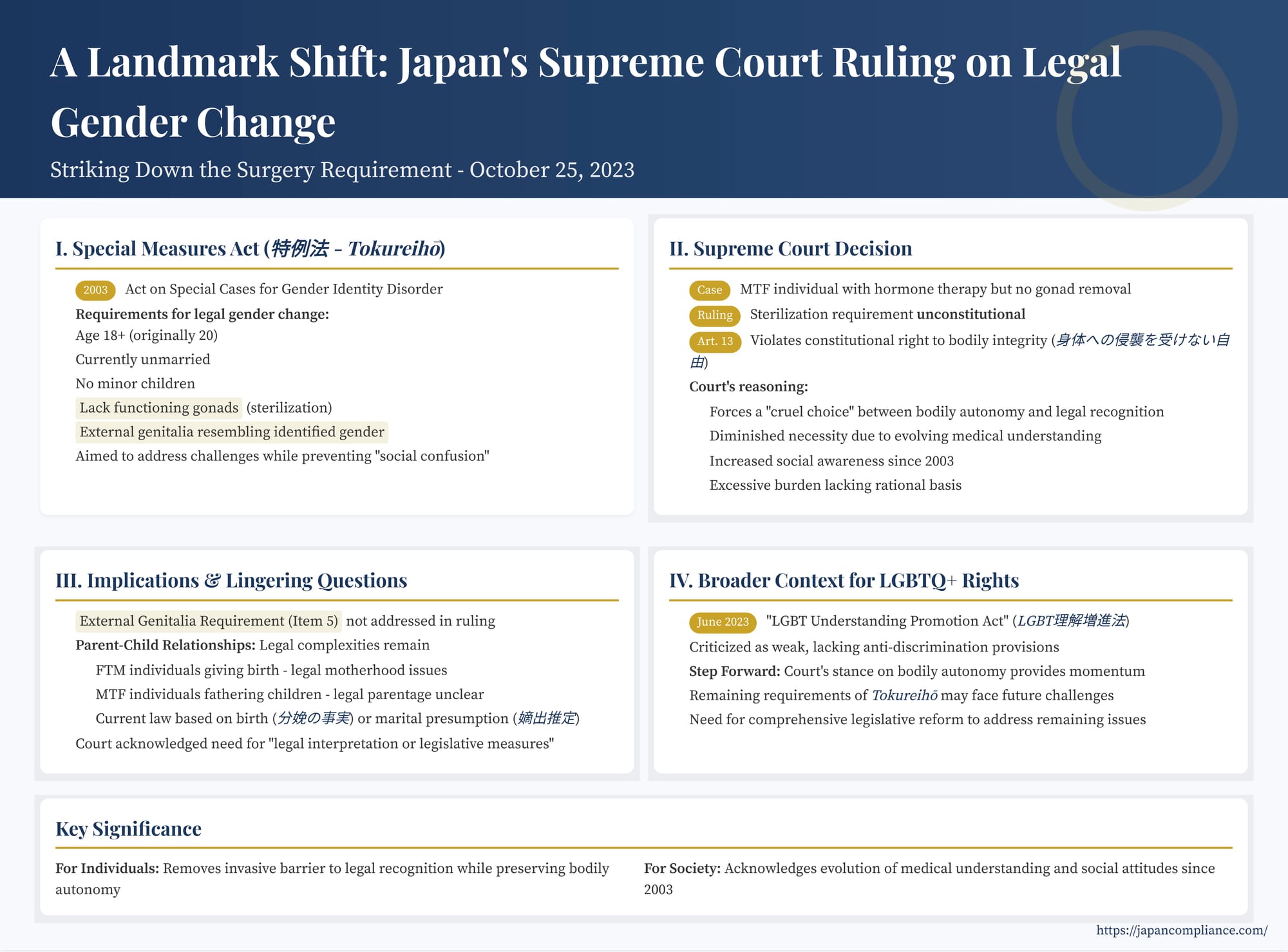Click the line 'Currently unmarried'

pos(142,359)
